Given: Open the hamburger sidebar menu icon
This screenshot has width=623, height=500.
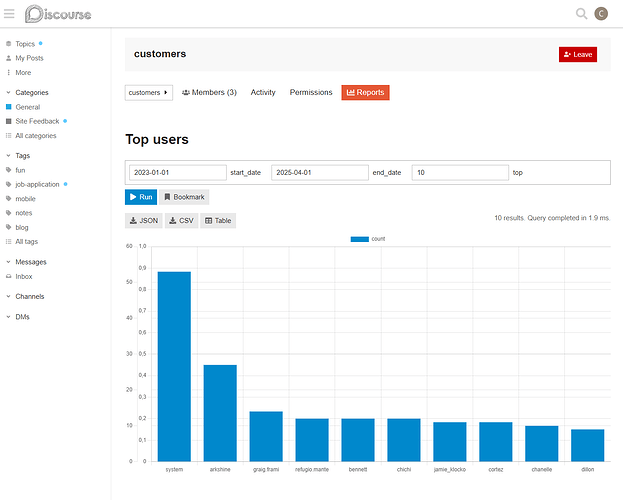Looking at the screenshot, I should point(9,14).
